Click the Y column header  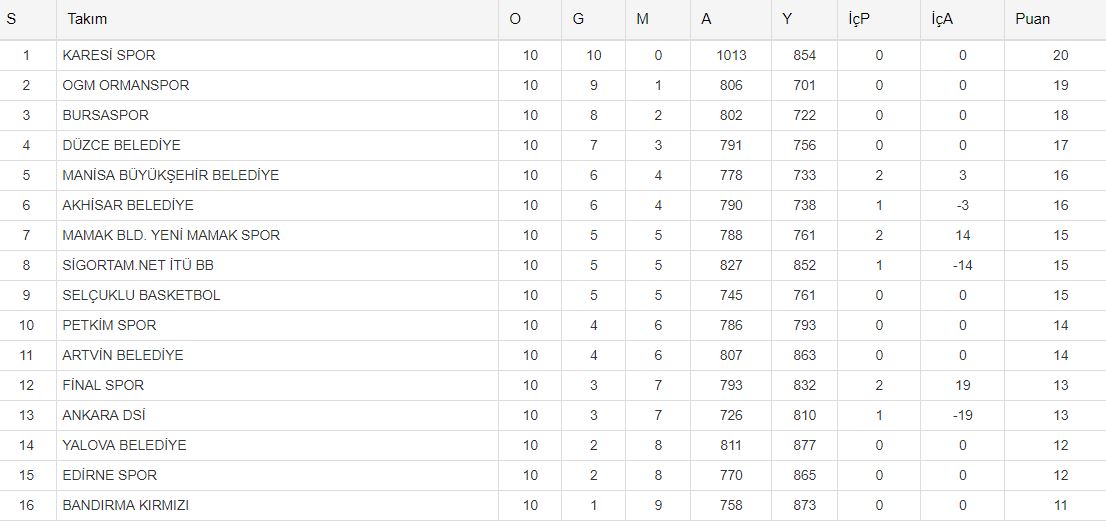click(790, 19)
